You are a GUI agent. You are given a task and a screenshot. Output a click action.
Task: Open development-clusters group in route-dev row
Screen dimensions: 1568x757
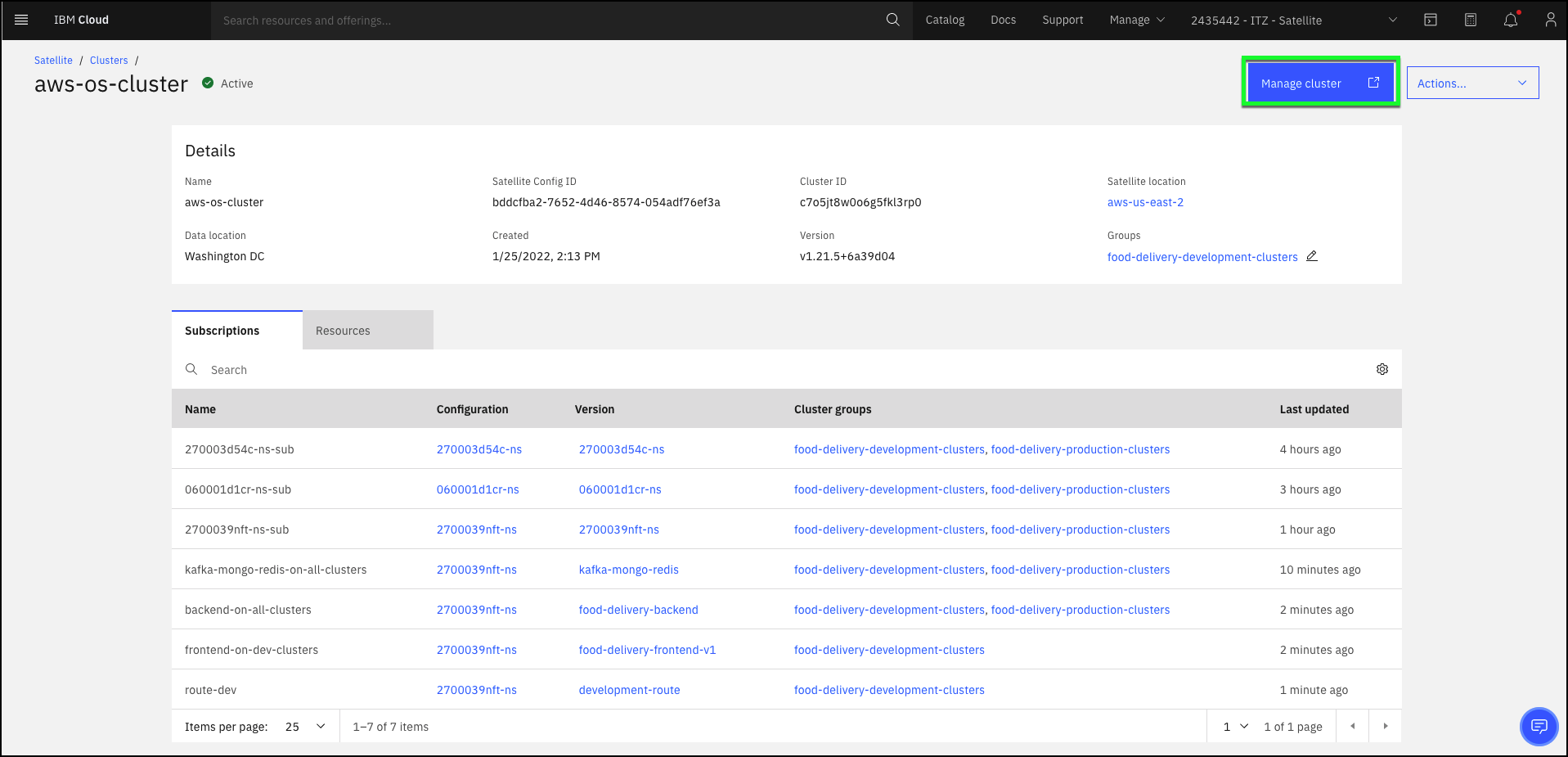(889, 690)
